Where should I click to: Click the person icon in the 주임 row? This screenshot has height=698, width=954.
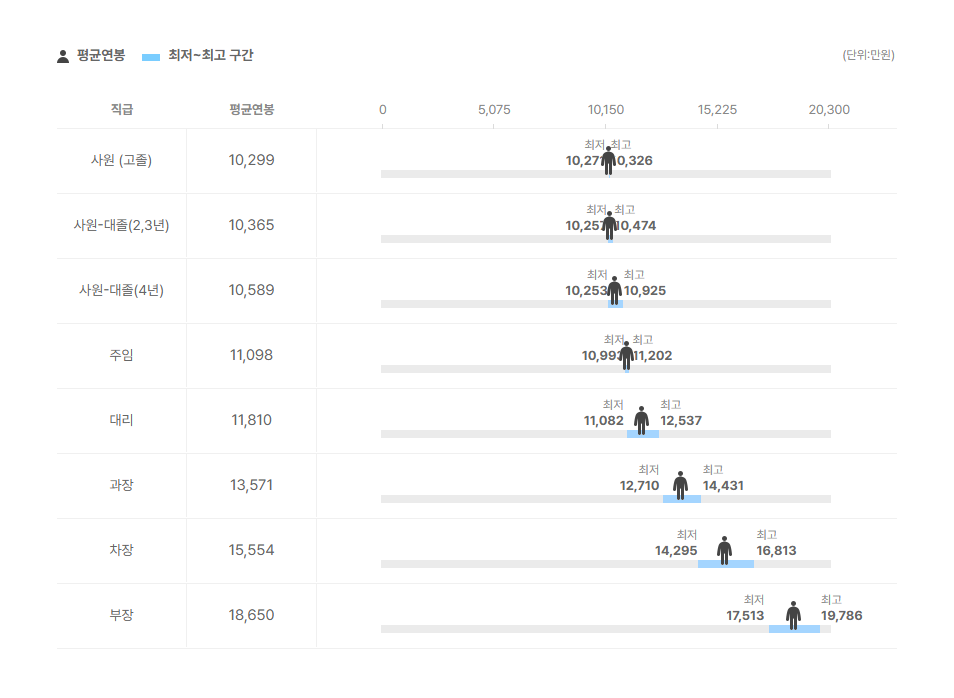pos(627,356)
